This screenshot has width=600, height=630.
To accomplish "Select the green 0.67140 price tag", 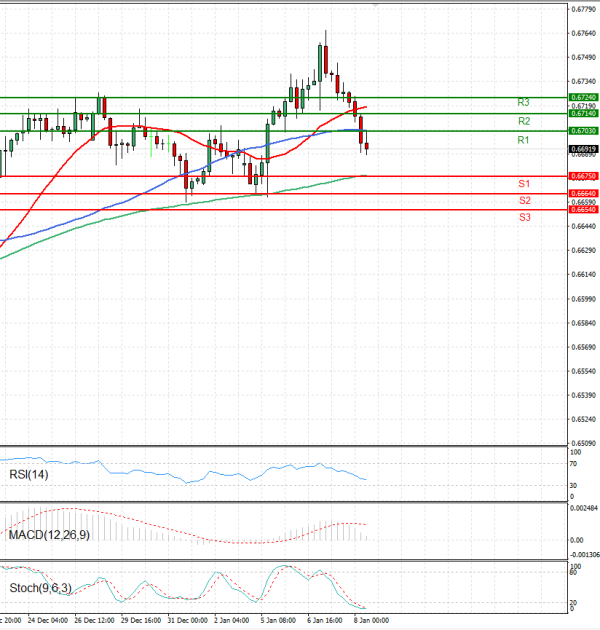I will (583, 114).
